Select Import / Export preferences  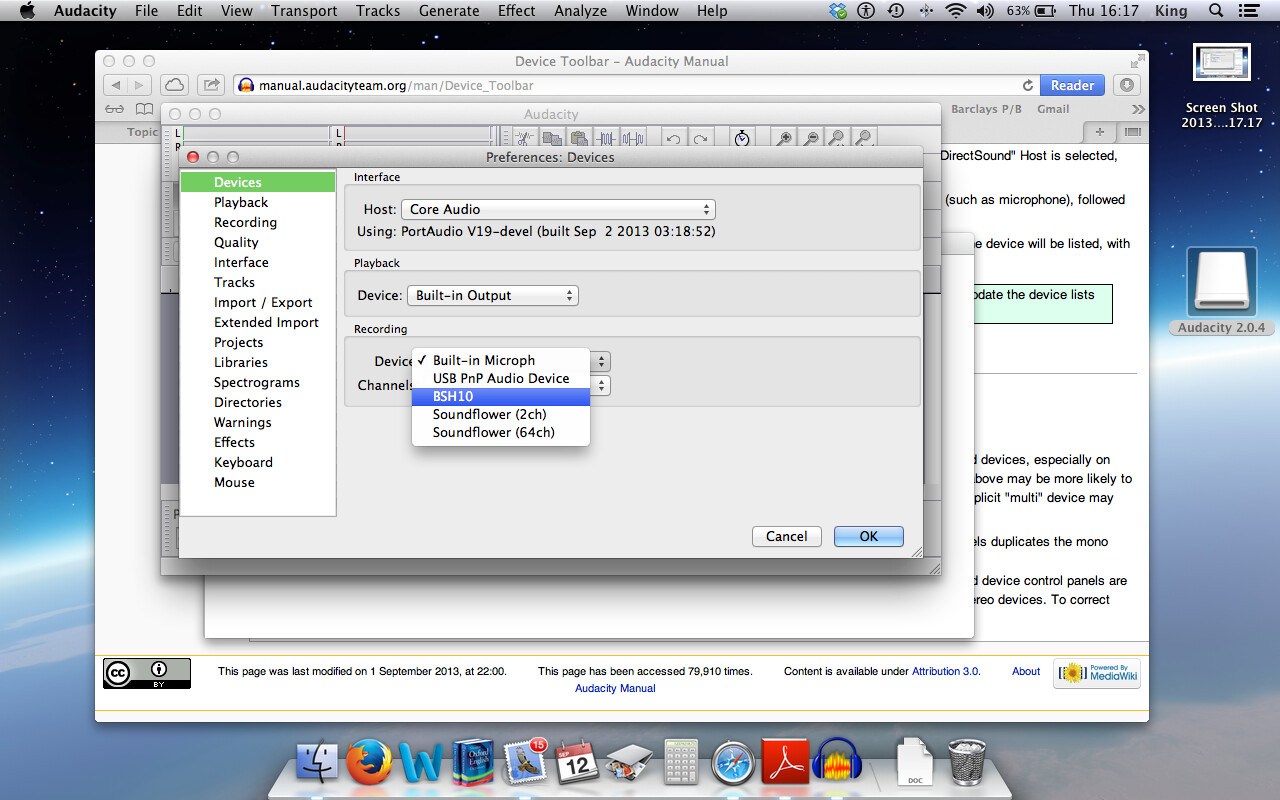[x=258, y=302]
